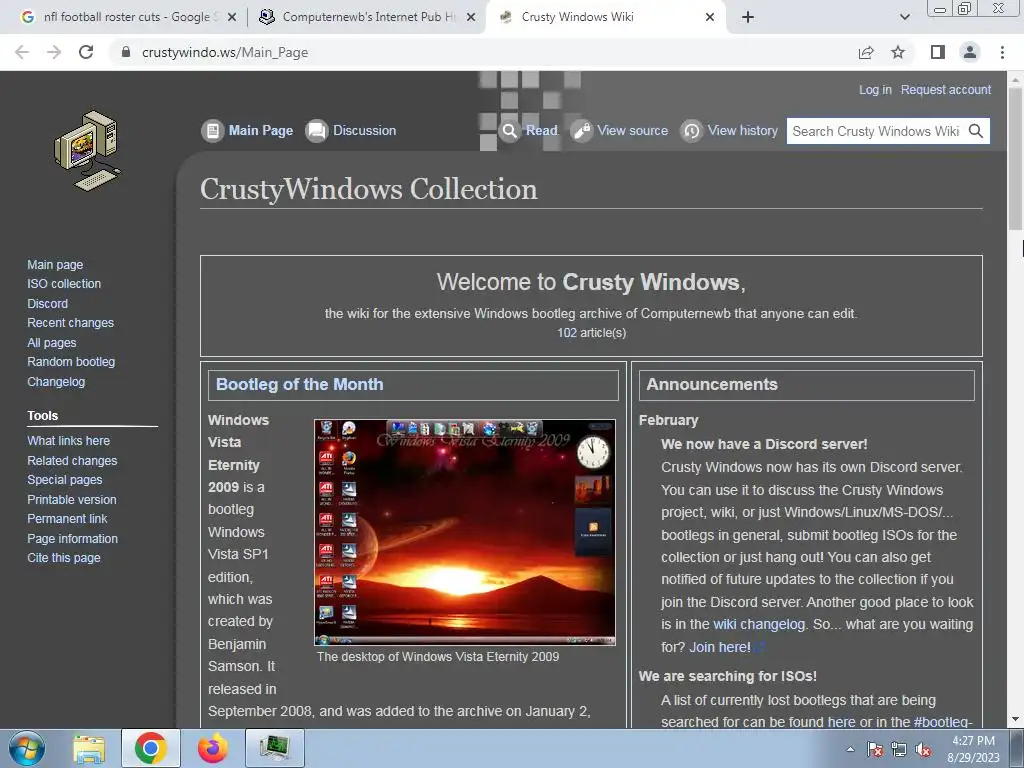
Task: Click the Action Center flag tray icon
Action: coord(875,749)
